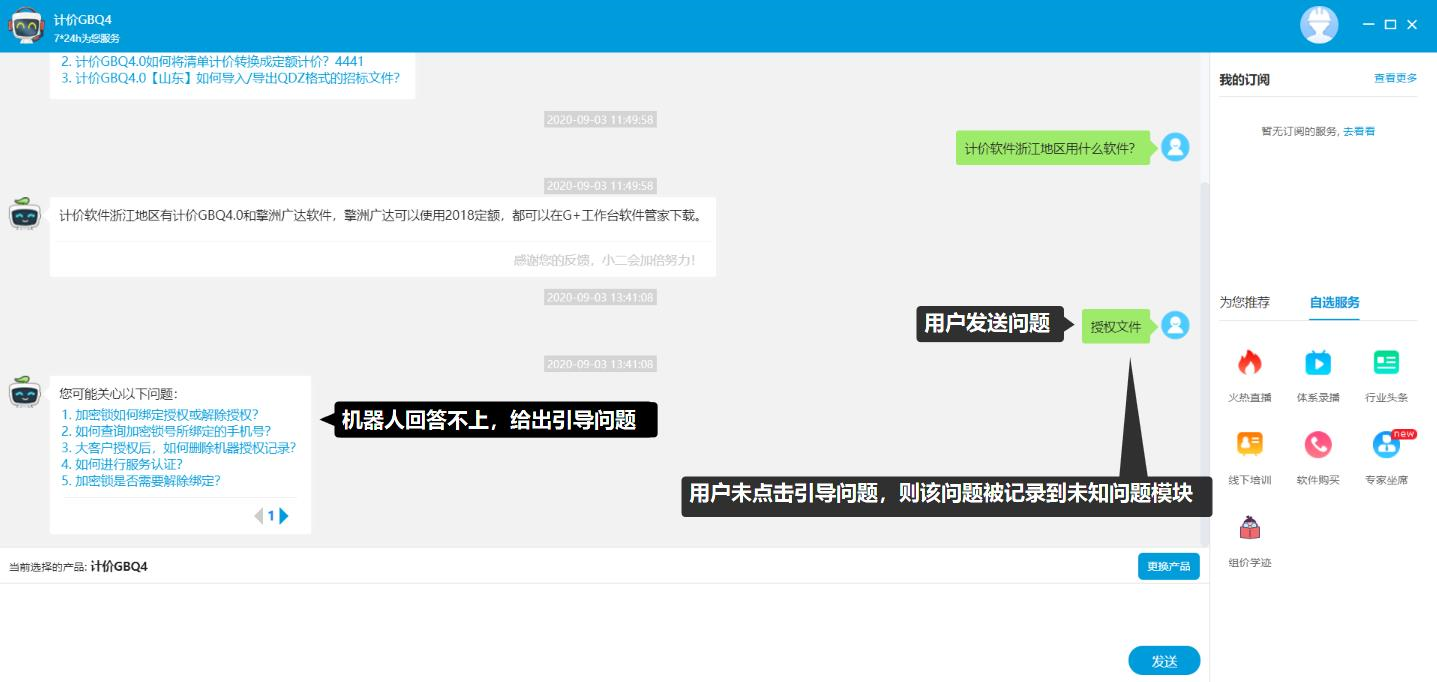This screenshot has height=682, width=1437.
Task: Click the 行业头条 industry news icon
Action: tap(1386, 363)
